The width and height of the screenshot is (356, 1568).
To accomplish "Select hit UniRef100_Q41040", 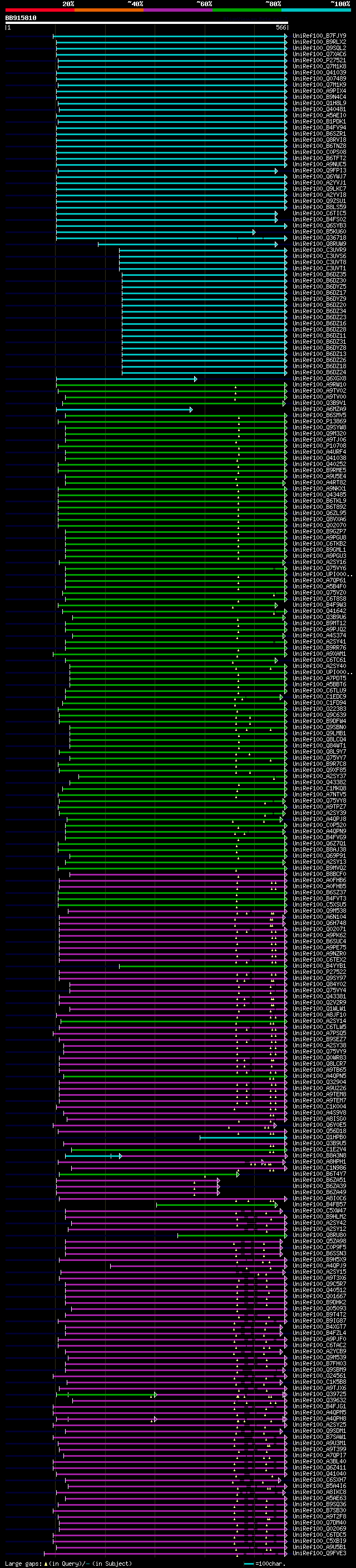I will coord(319,1474).
